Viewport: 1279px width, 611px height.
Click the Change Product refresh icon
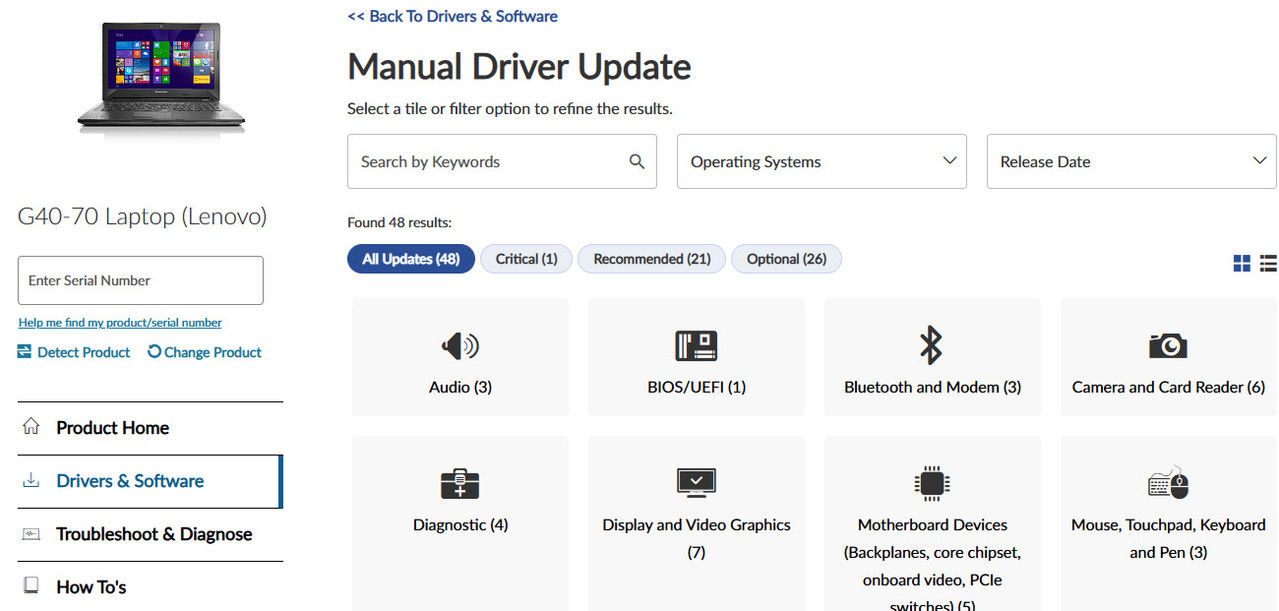point(154,352)
